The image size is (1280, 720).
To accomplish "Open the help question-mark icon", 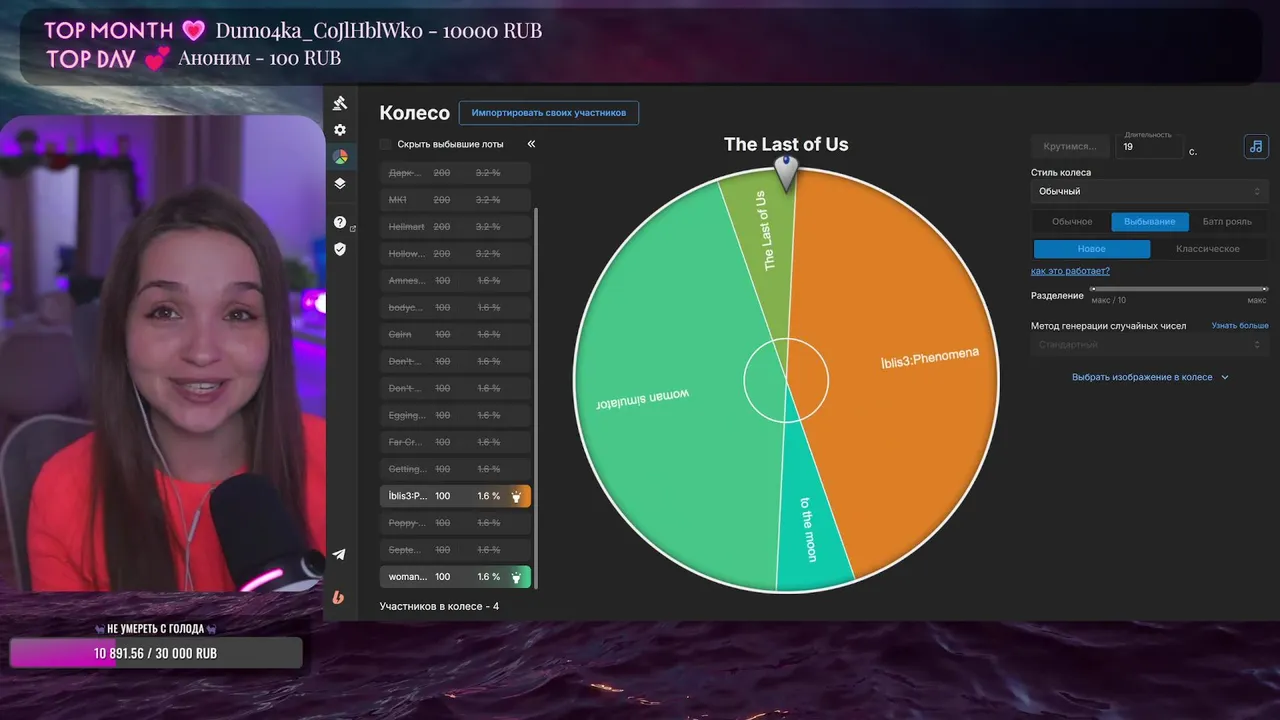I will [x=340, y=222].
